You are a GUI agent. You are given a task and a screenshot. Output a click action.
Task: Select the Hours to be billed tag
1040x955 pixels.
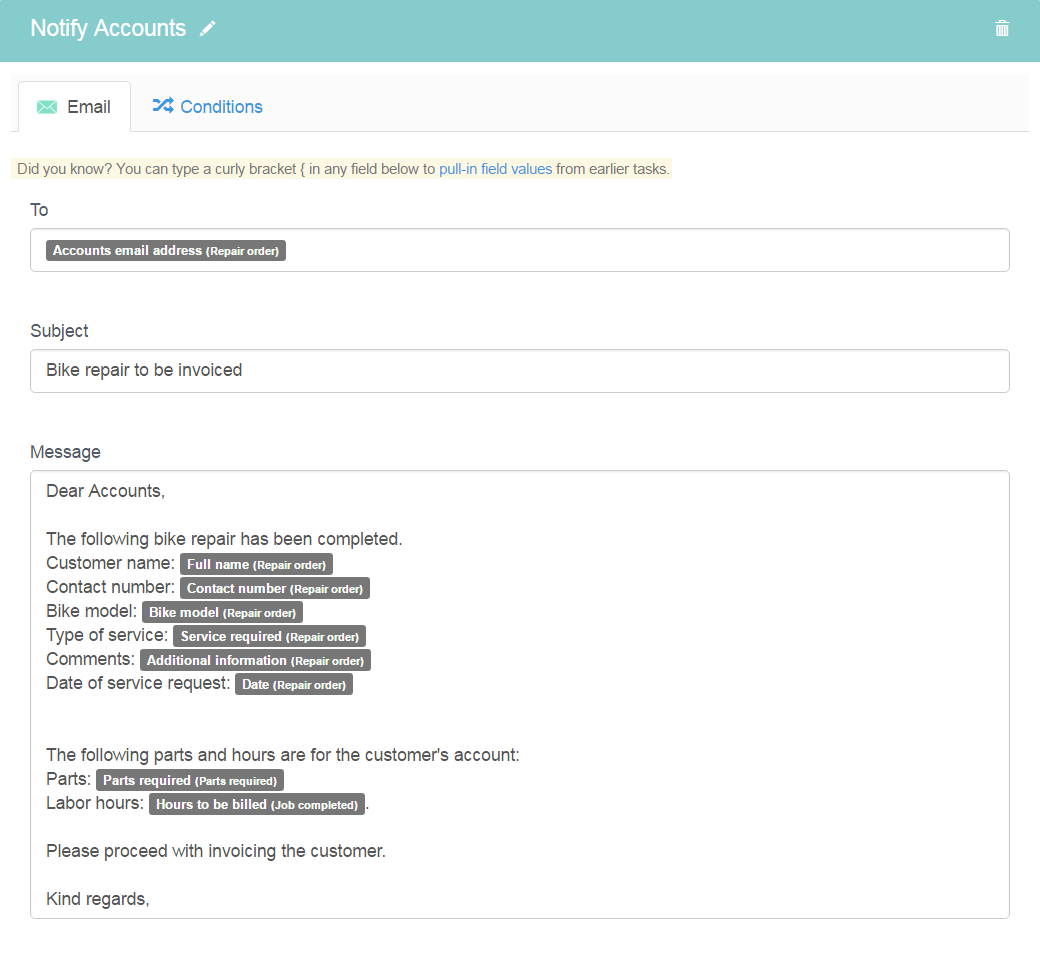pyautogui.click(x=257, y=804)
